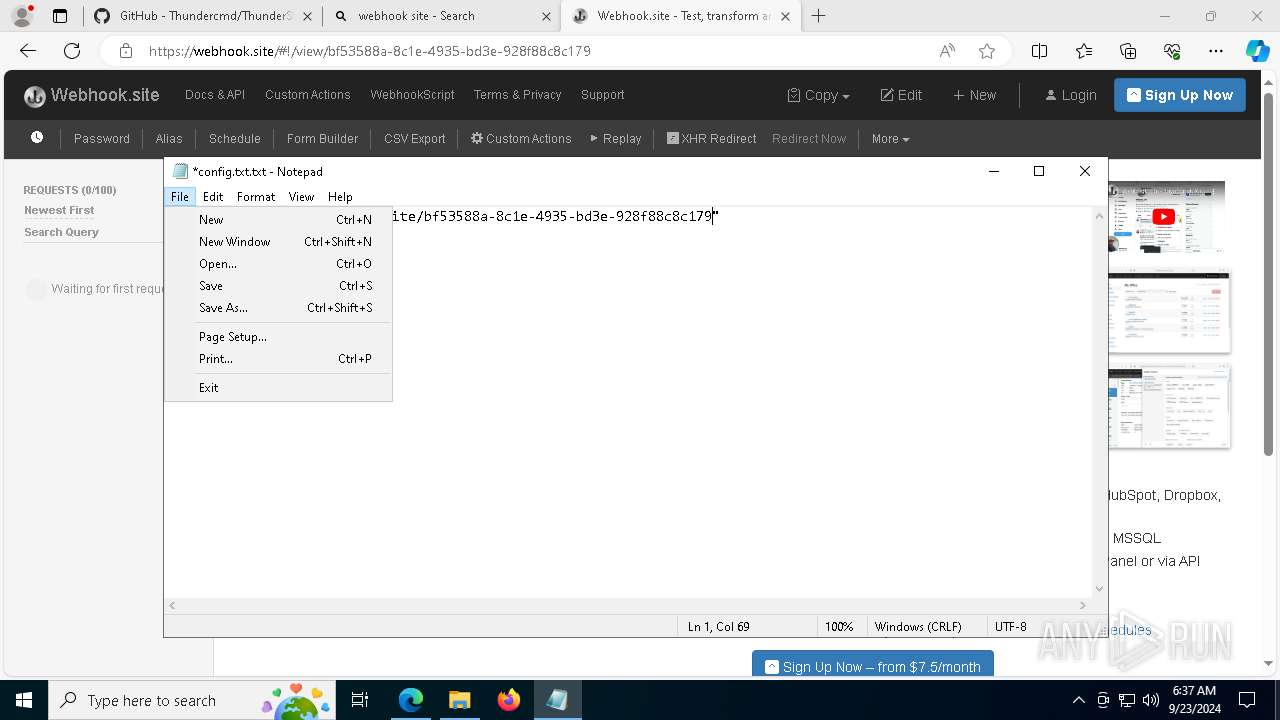1280x720 pixels.
Task: Click Sign Up Now from $7.5/month button
Action: (873, 666)
